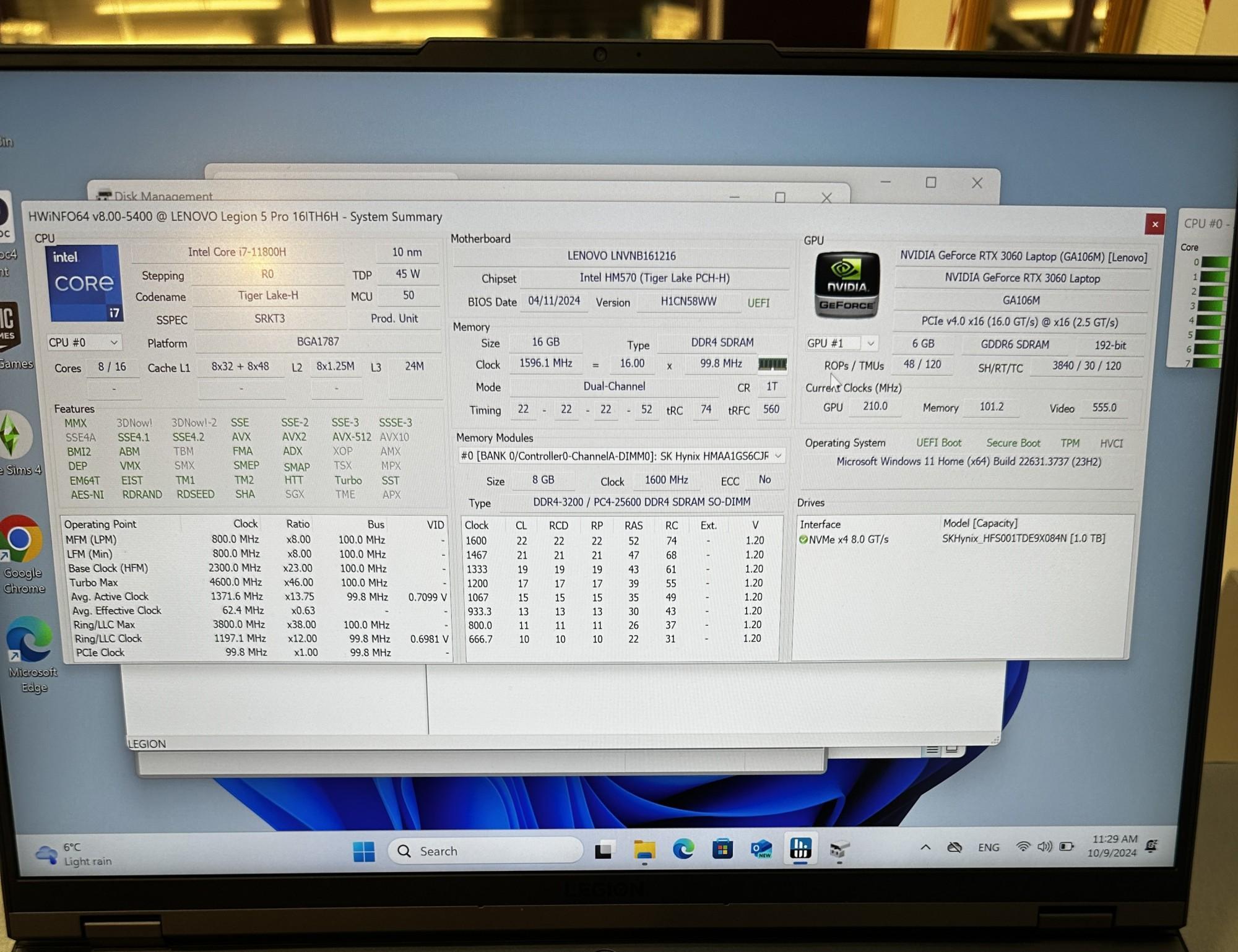Open the CPU #0 selector dropdown
The width and height of the screenshot is (1238, 952).
(x=84, y=342)
